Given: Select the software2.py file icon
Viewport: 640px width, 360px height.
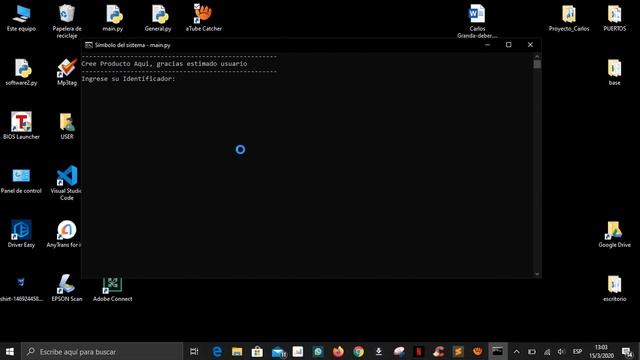Looking at the screenshot, I should pyautogui.click(x=21, y=72).
